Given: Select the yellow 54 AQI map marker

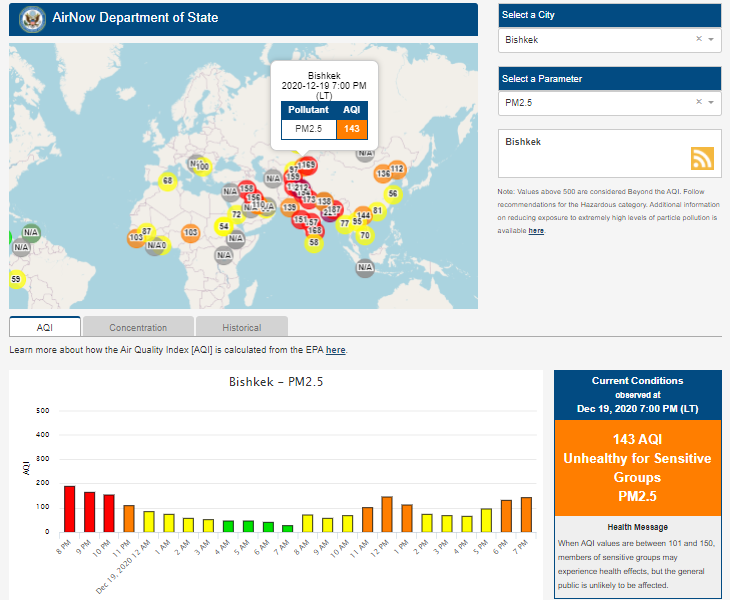Looking at the screenshot, I should [x=224, y=227].
